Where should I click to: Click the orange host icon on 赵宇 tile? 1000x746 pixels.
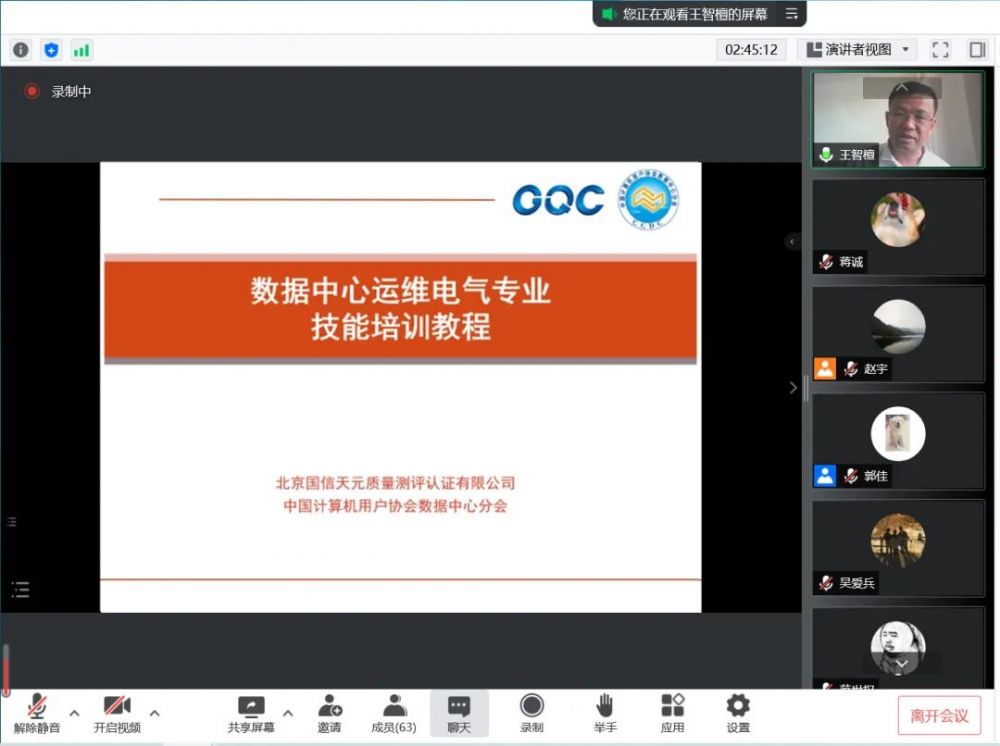tap(825, 369)
